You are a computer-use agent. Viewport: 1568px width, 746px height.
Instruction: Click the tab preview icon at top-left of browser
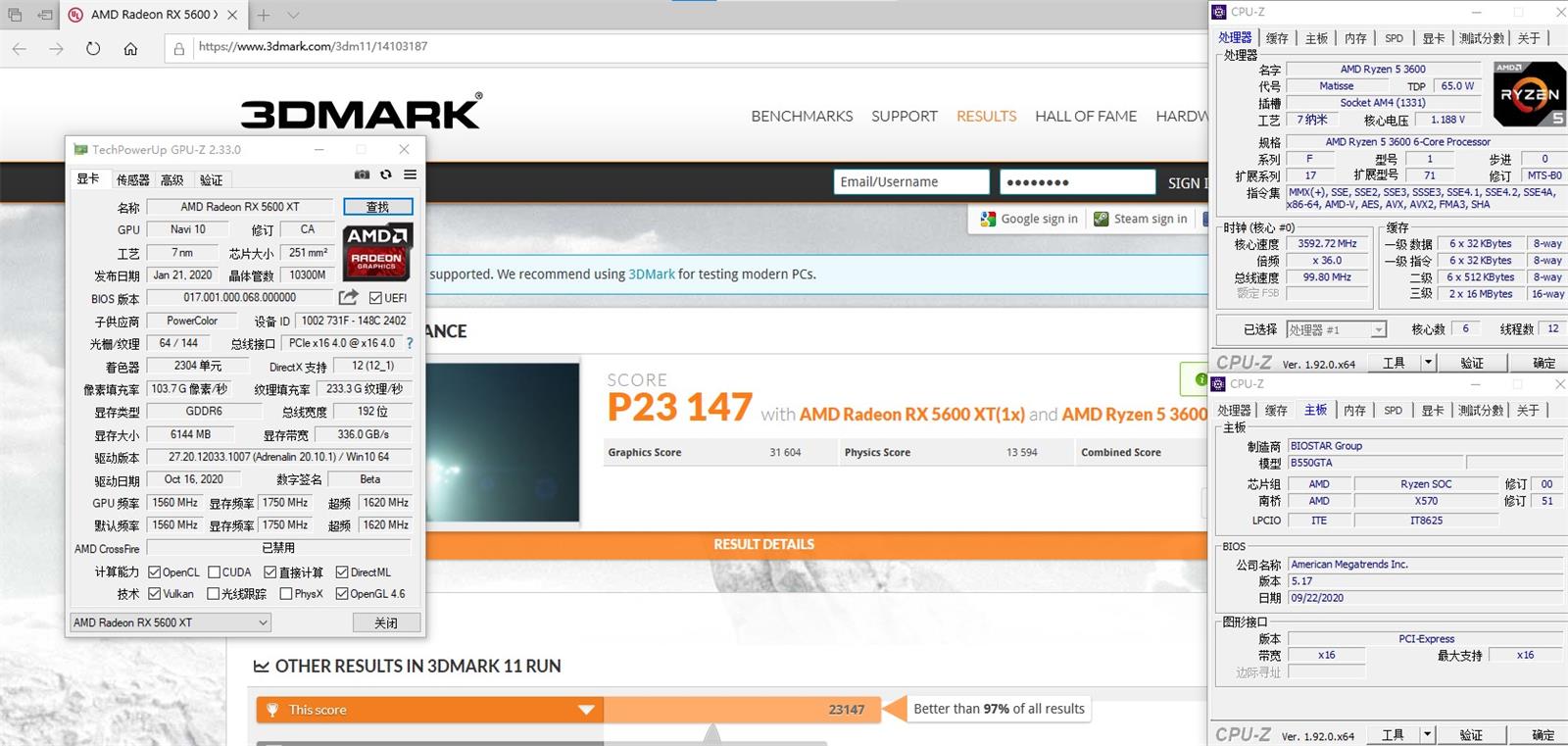click(15, 15)
